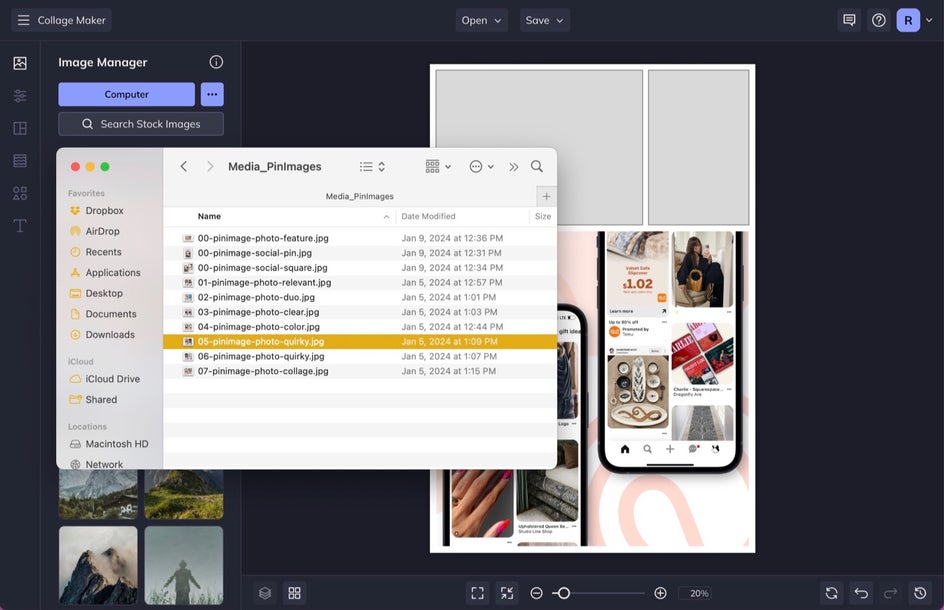The height and width of the screenshot is (610, 944).
Task: Click the Computer upload button
Action: (126, 95)
